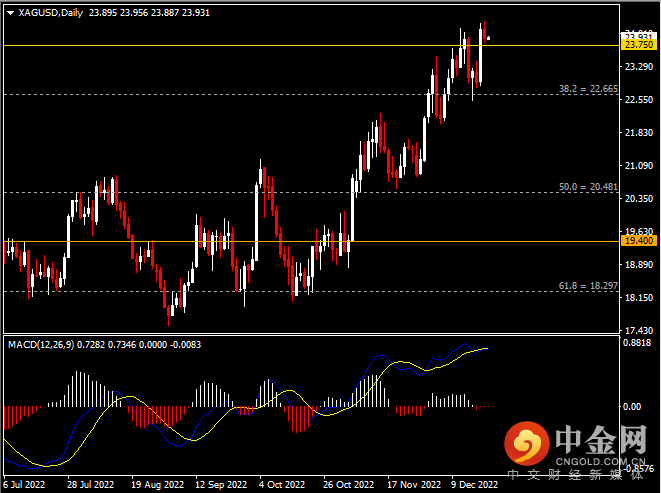This screenshot has width=661, height=493.
Task: Click the current price 23.931 label
Action: click(638, 36)
